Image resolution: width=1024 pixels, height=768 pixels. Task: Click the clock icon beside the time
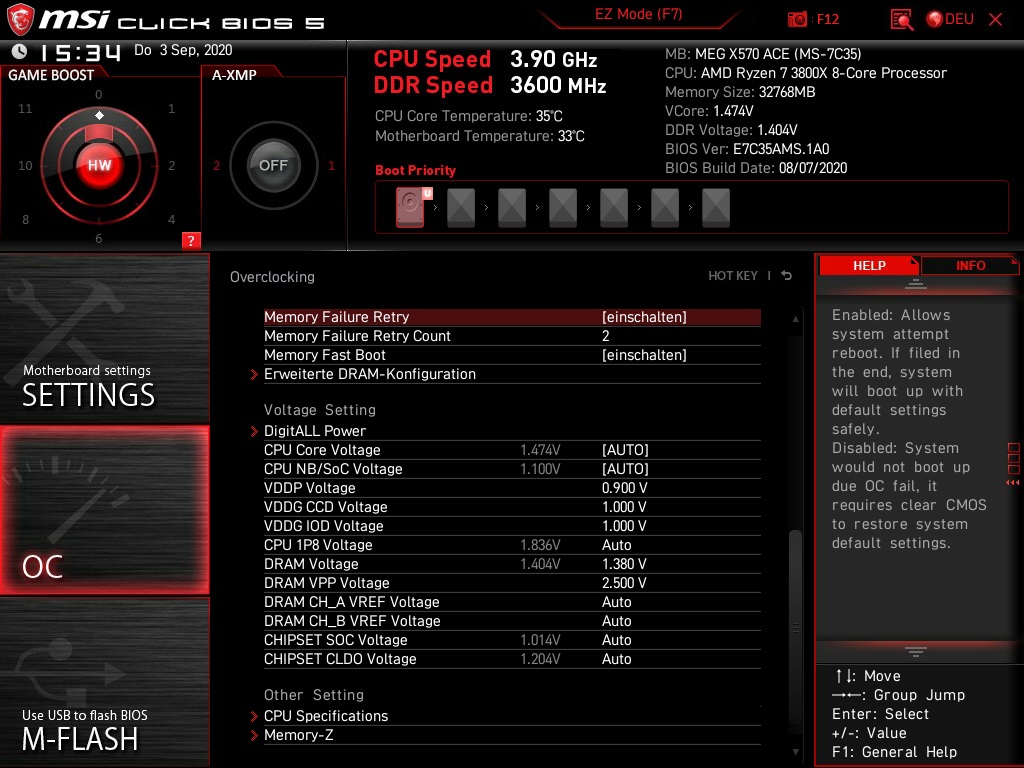point(20,51)
